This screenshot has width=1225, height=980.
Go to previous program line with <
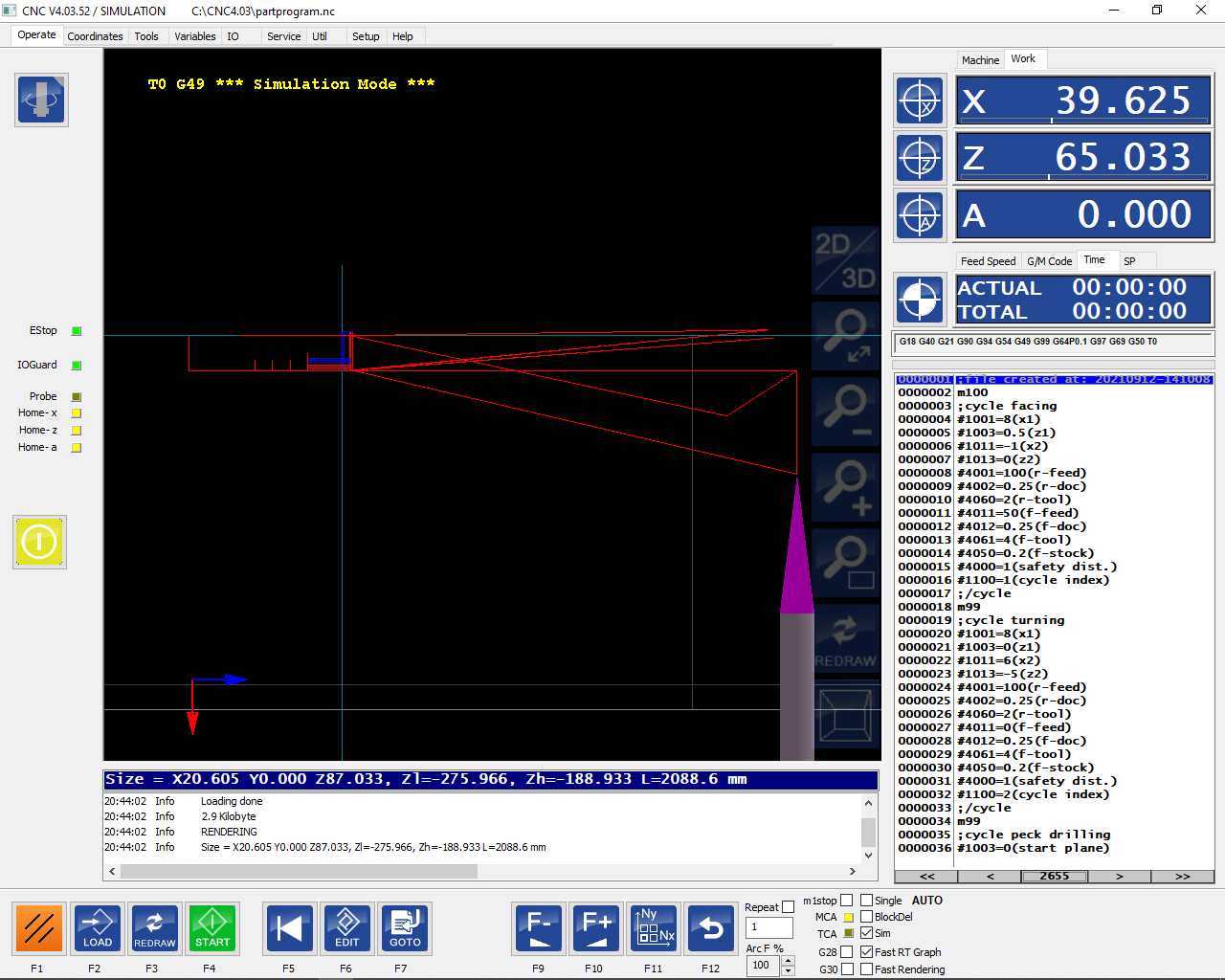(x=990, y=877)
